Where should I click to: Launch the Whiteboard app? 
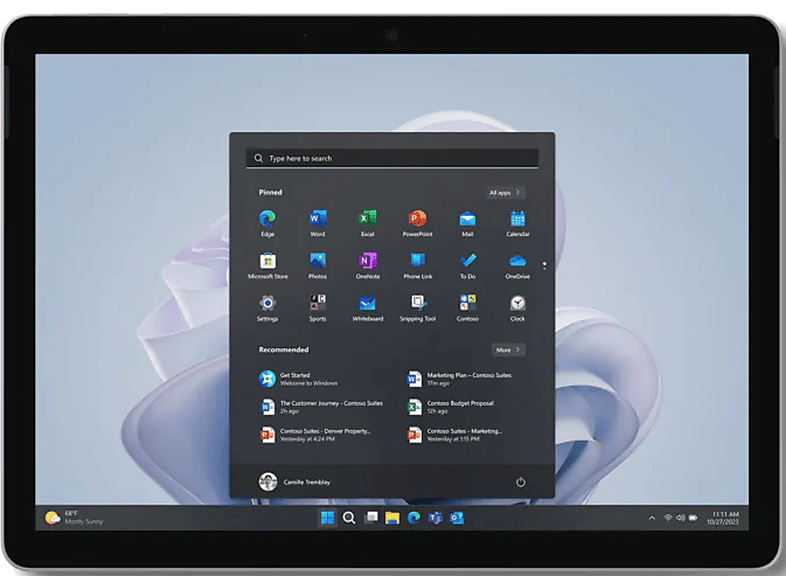367,308
